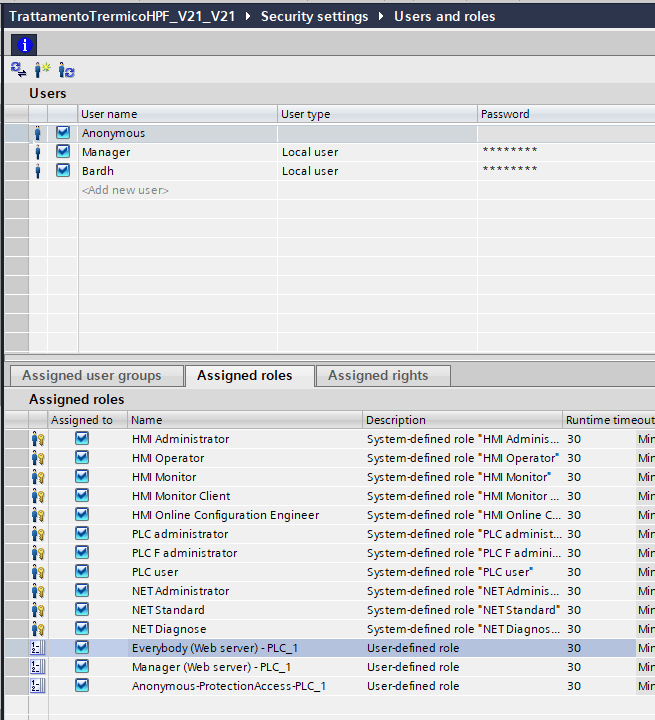Uncheck the PLC user role assignment

(x=82, y=572)
